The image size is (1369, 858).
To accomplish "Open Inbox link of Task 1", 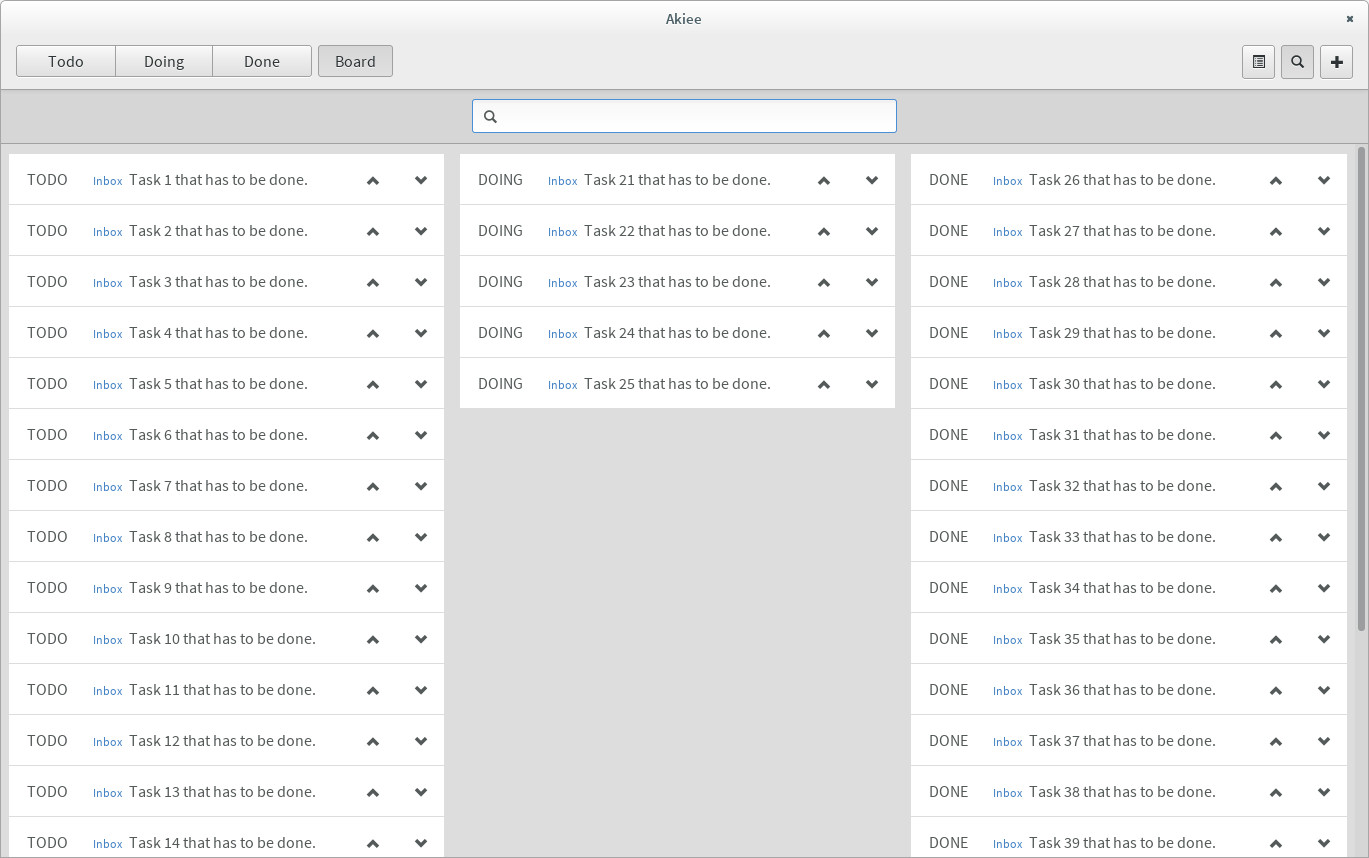I will (108, 181).
